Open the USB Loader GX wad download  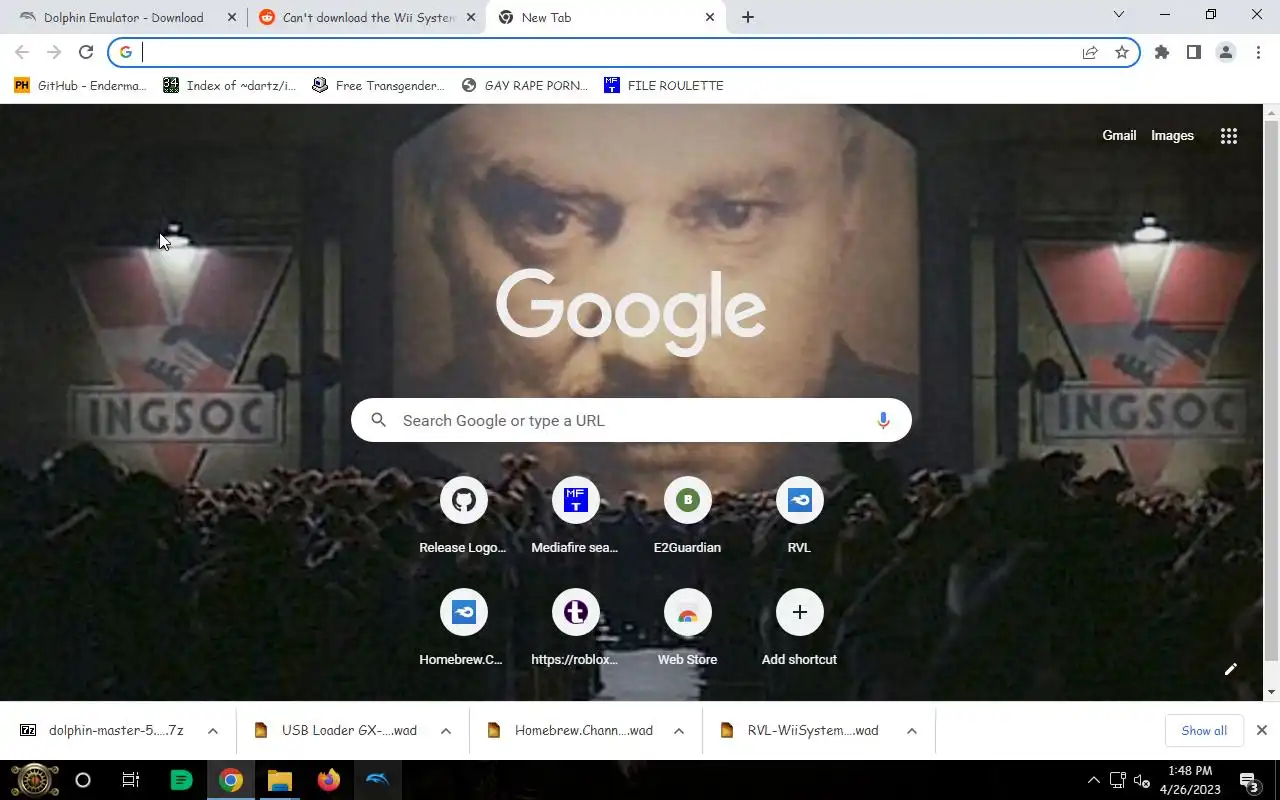(x=337, y=731)
